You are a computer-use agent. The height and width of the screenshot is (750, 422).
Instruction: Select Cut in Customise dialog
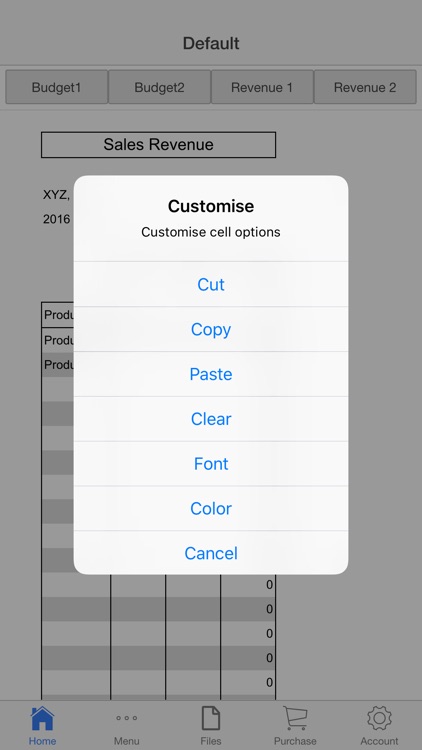211,284
